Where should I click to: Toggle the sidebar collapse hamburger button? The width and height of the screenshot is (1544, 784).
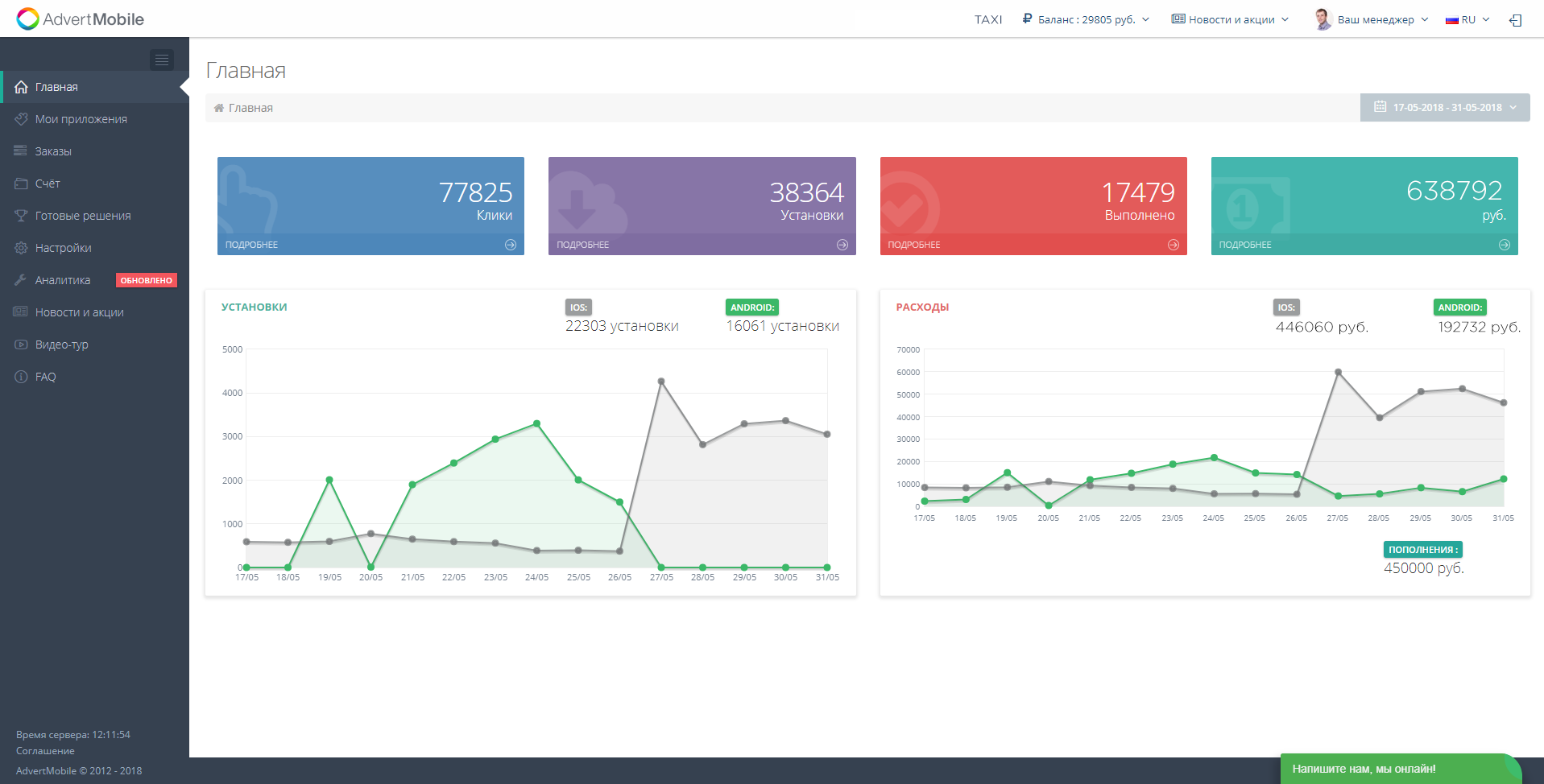pyautogui.click(x=162, y=60)
